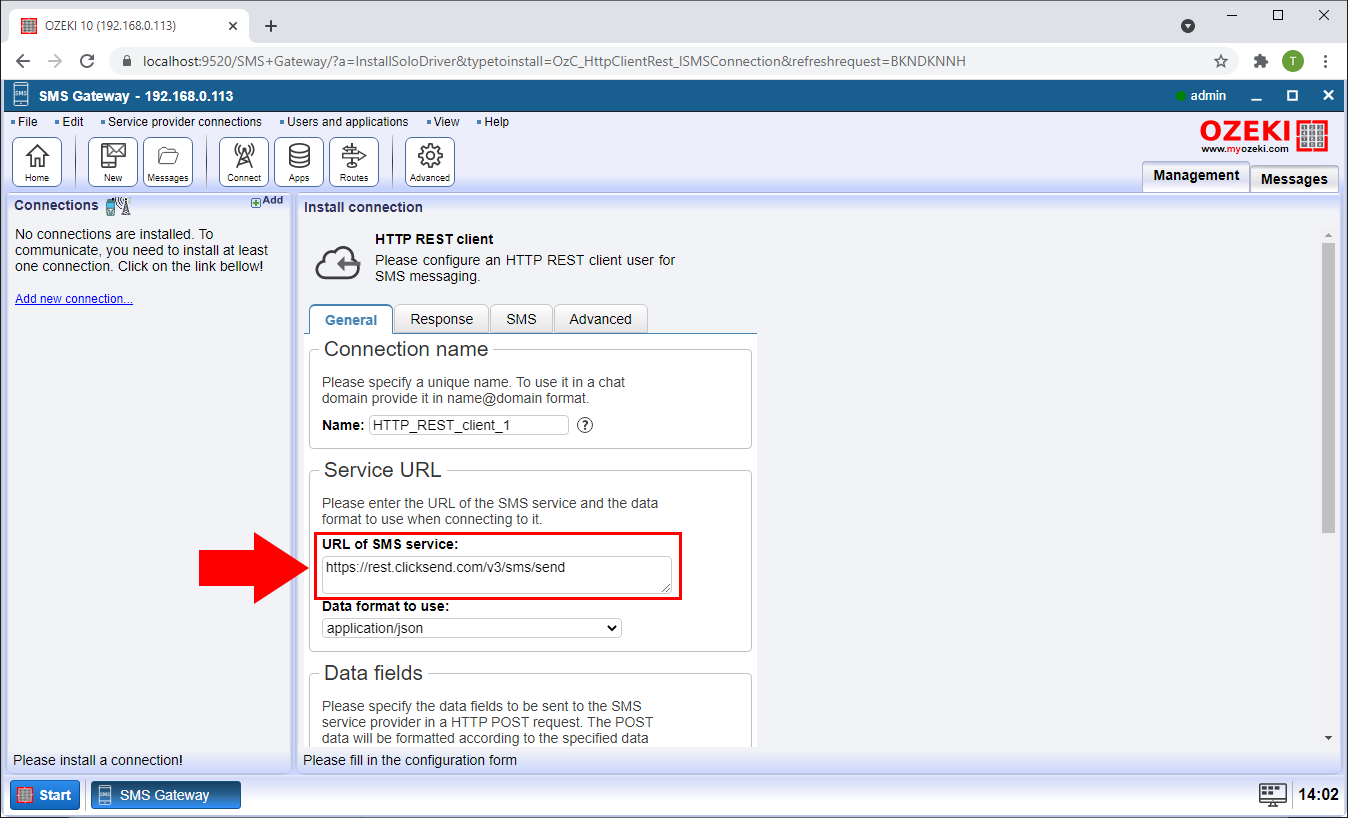Click the taskbar monitor icon near the clock

click(x=1273, y=795)
